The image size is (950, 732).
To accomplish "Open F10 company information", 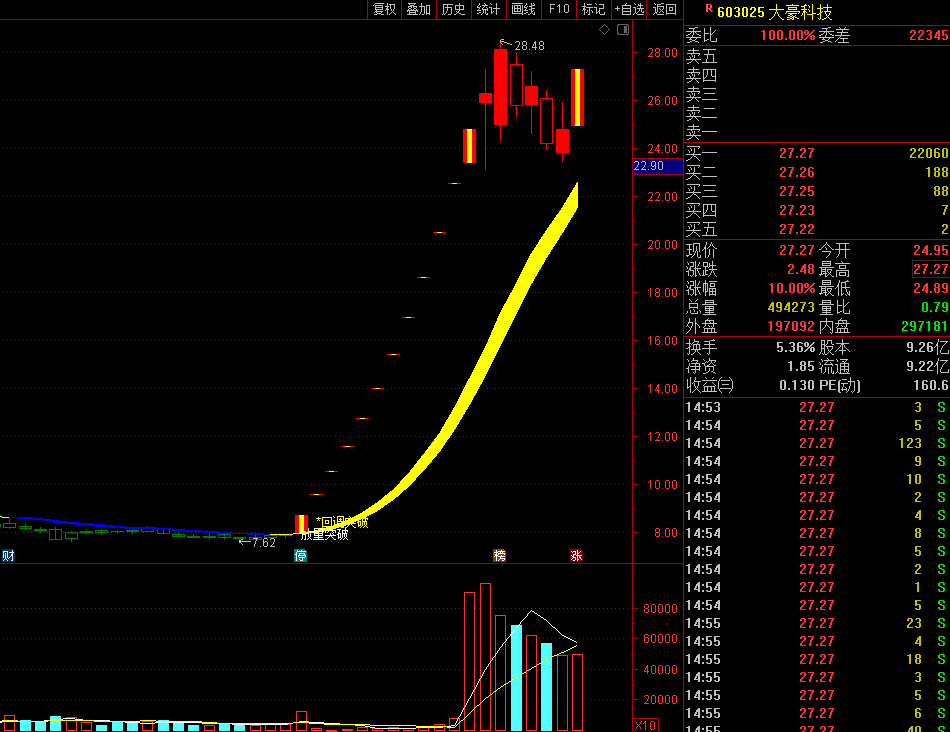I will 559,9.
